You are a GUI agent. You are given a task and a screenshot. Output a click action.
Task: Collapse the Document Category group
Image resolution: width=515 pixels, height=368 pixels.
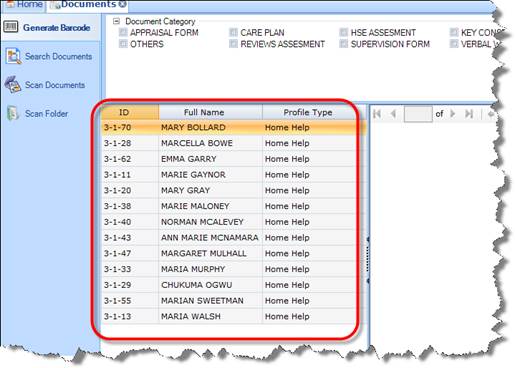point(116,21)
